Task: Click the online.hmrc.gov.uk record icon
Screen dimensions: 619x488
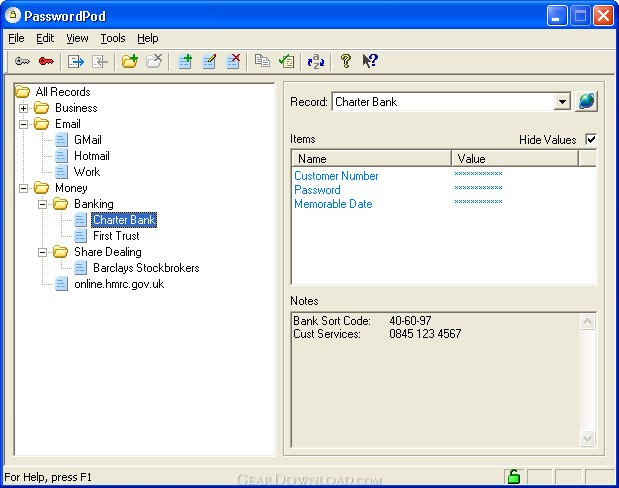Action: (x=61, y=284)
